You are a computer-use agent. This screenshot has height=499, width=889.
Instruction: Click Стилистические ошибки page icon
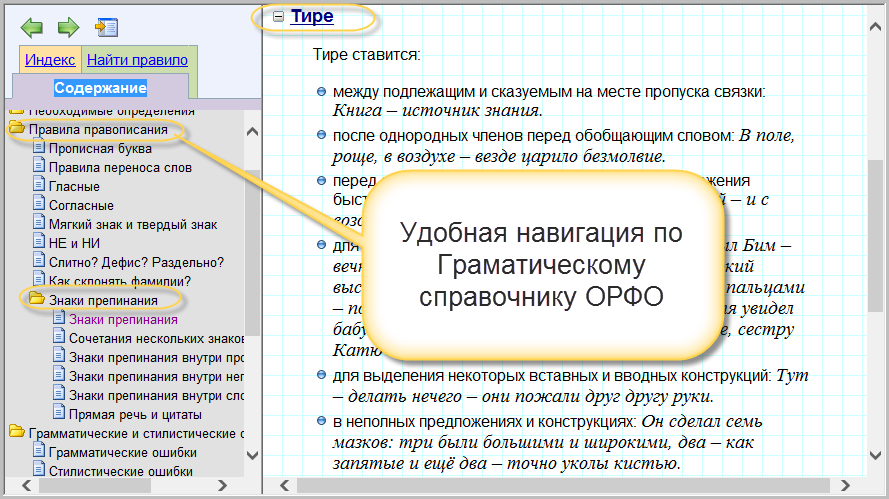click(39, 470)
